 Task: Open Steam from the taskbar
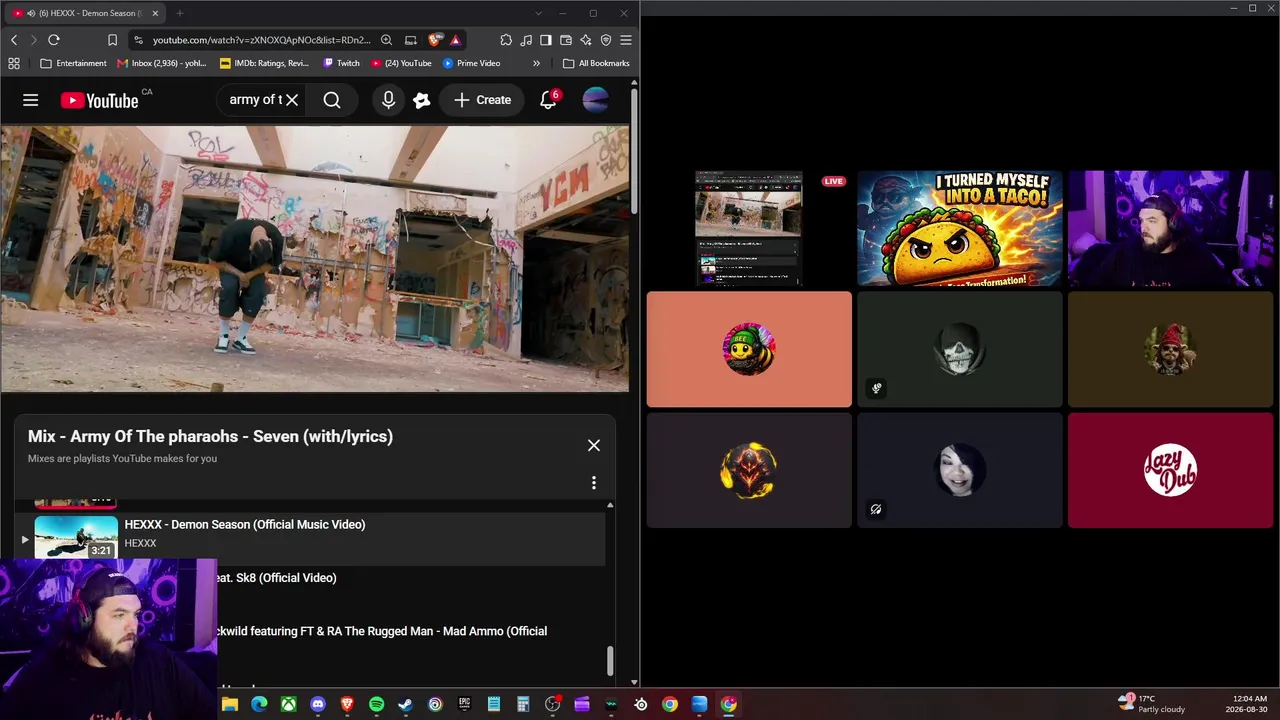(405, 704)
